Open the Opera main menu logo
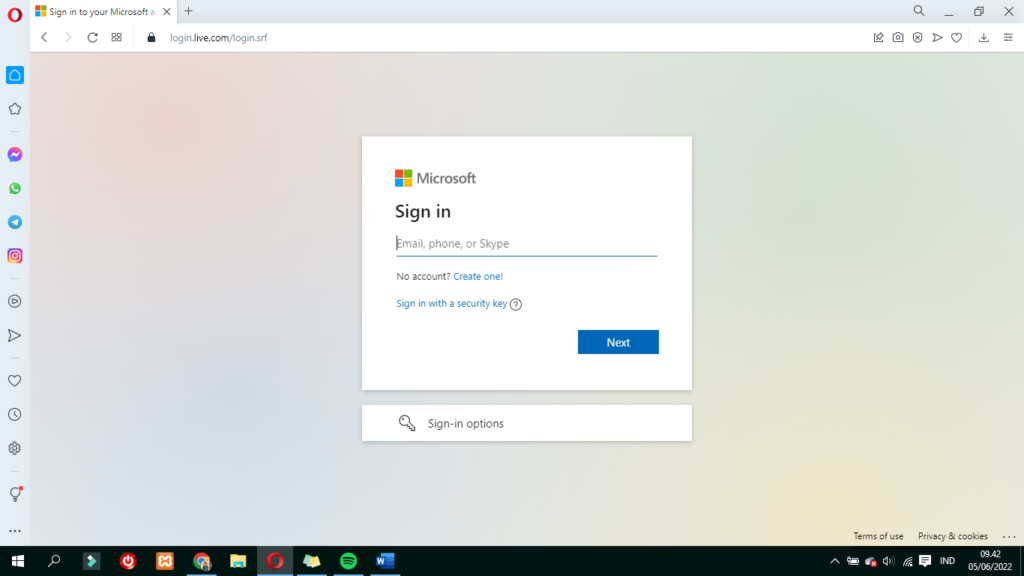The height and width of the screenshot is (576, 1024). click(x=14, y=14)
